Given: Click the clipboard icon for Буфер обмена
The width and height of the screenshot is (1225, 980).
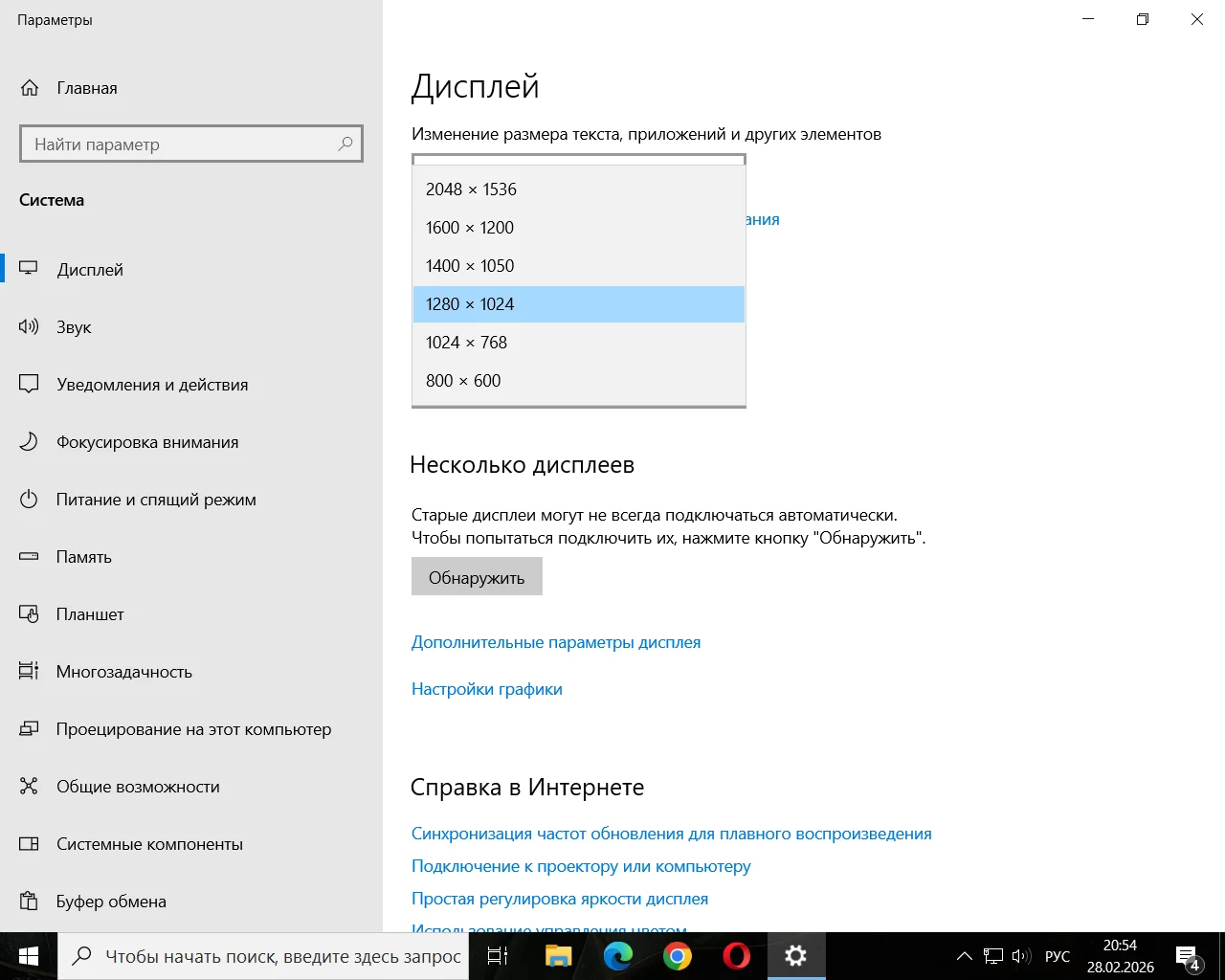Looking at the screenshot, I should tap(29, 901).
